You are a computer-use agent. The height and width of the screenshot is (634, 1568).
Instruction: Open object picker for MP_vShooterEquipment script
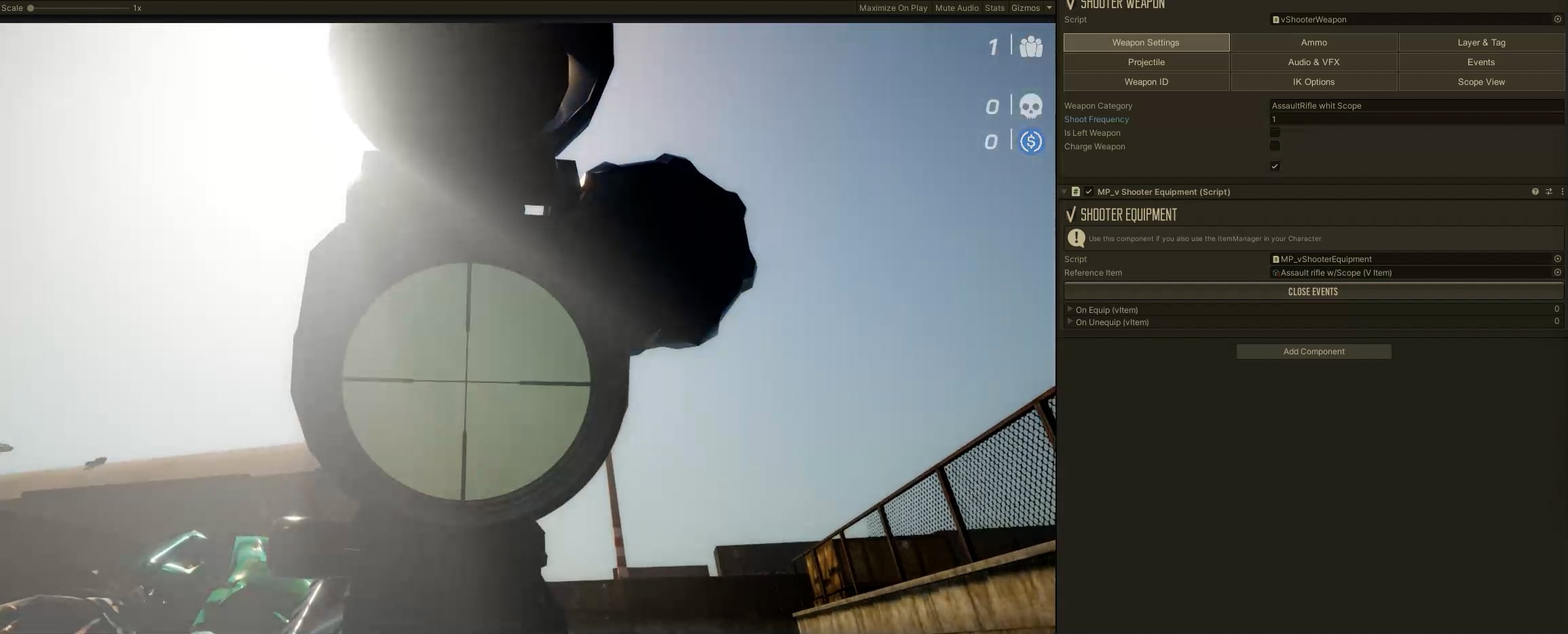point(1557,259)
